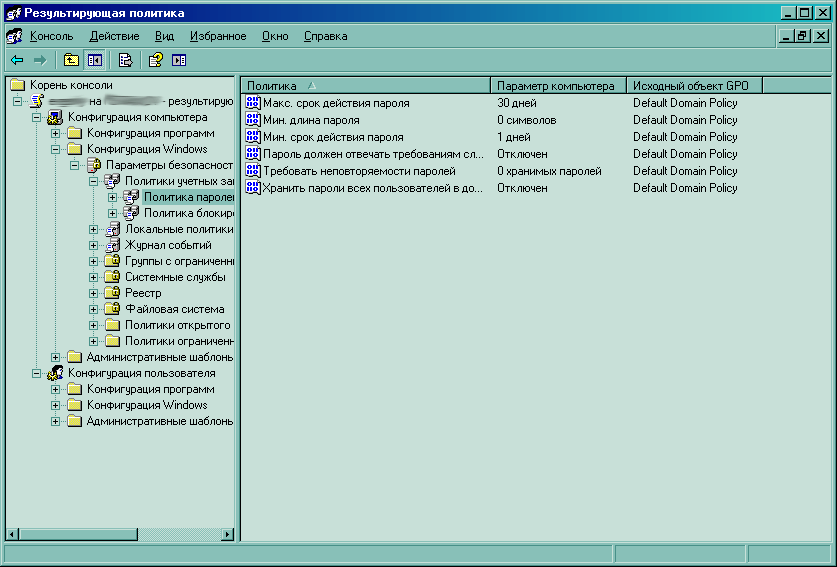
Task: Click the Системные службы folder icon
Action: click(112, 277)
